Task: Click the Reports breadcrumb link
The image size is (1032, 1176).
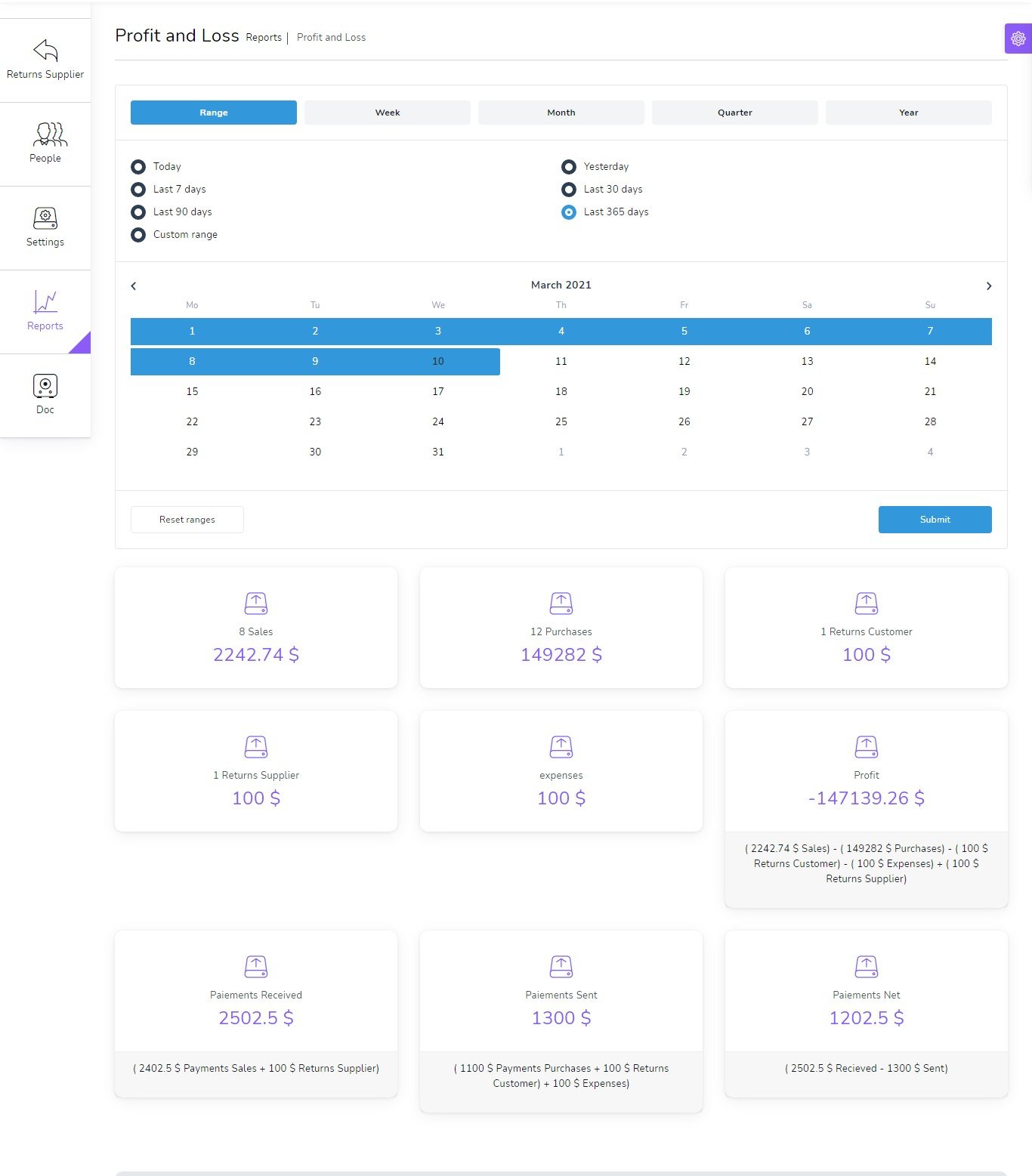Action: [x=264, y=38]
